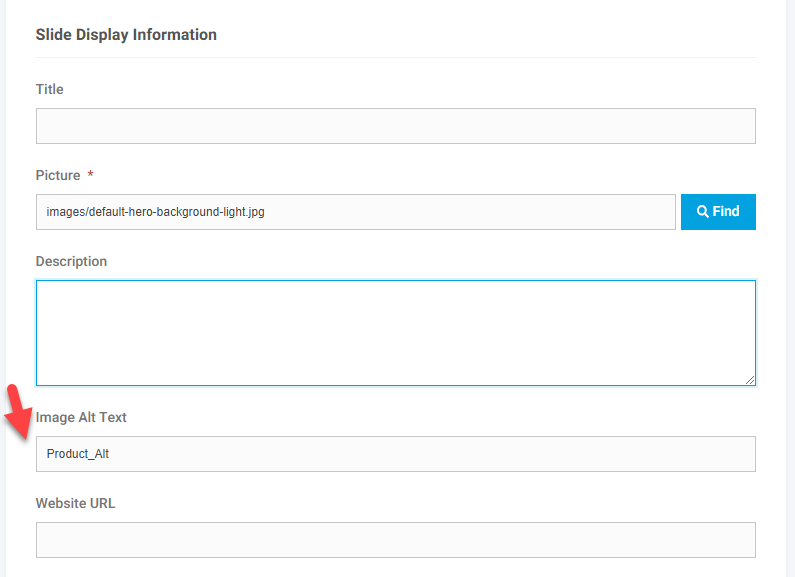Click the textarea resize grip in Description
The height and width of the screenshot is (577, 795).
click(x=750, y=380)
